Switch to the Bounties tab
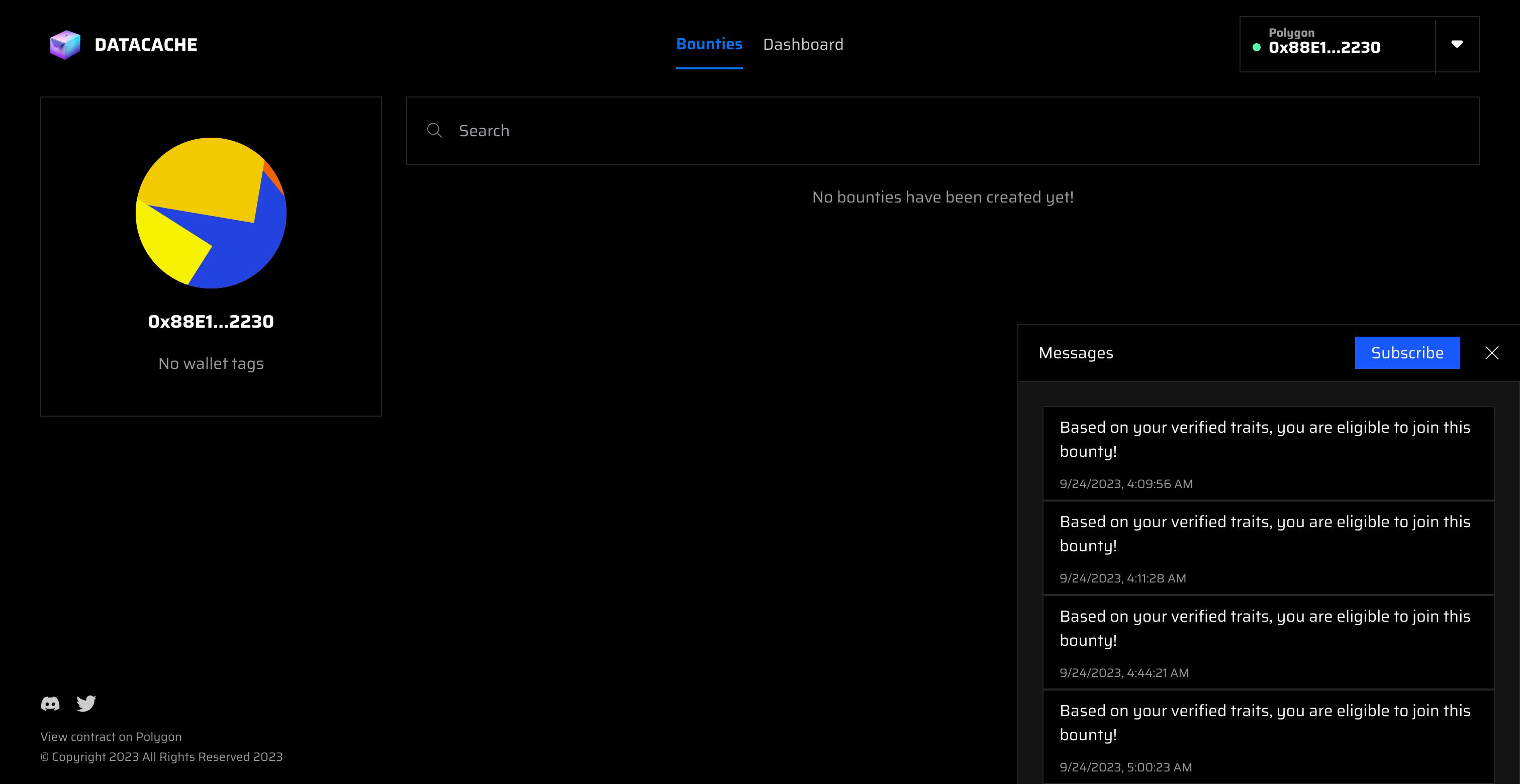1520x784 pixels. tap(709, 45)
